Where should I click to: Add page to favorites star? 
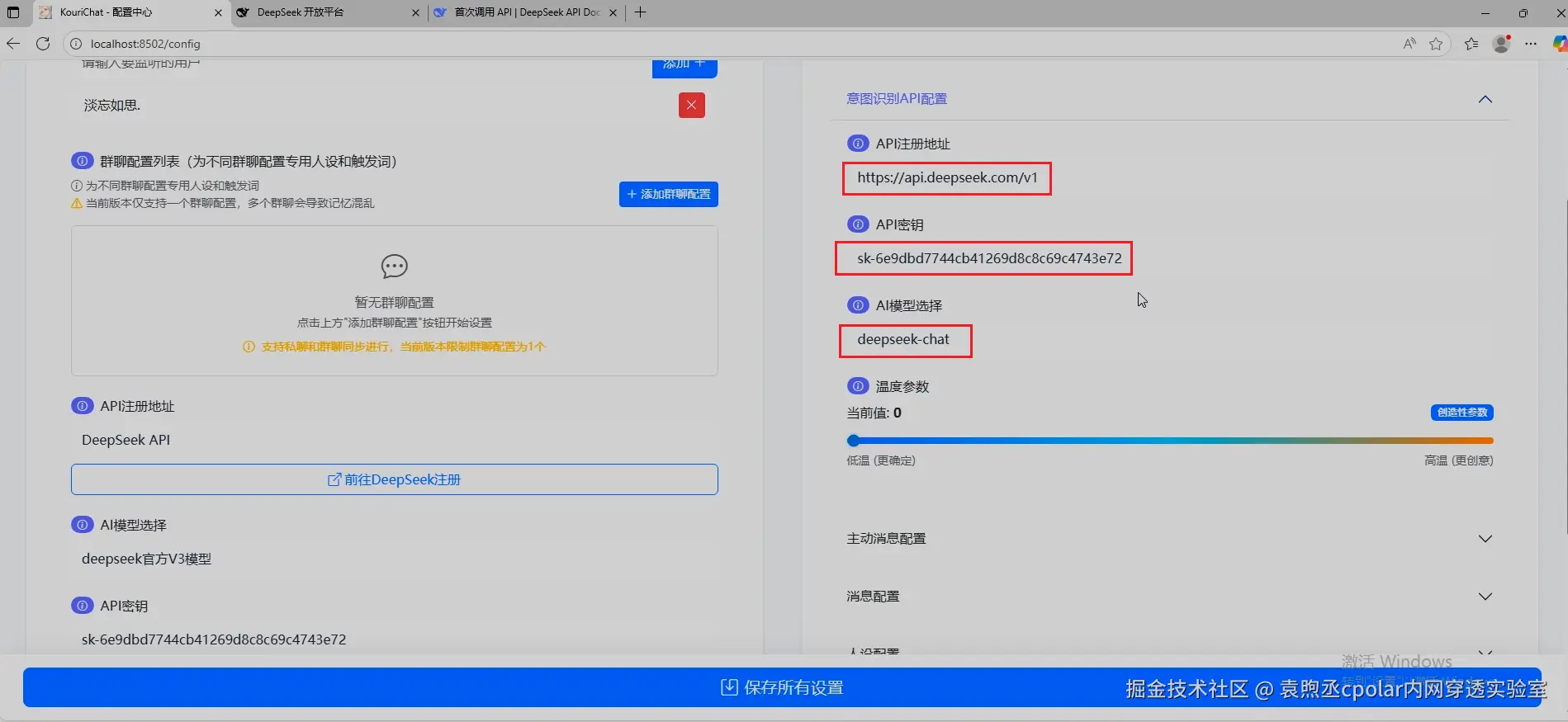pyautogui.click(x=1436, y=44)
